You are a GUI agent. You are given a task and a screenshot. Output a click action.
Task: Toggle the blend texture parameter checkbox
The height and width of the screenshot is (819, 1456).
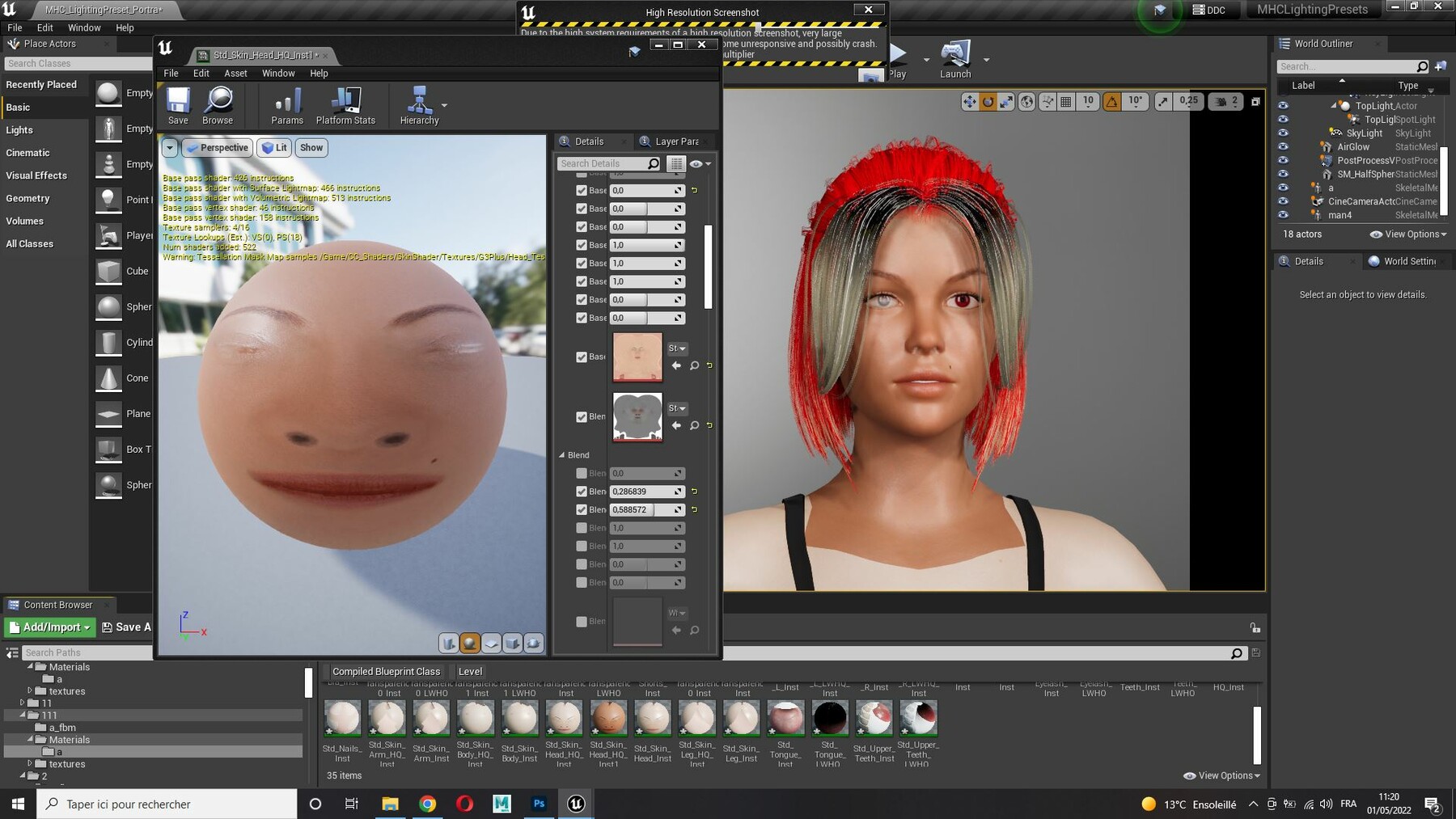[x=582, y=417]
